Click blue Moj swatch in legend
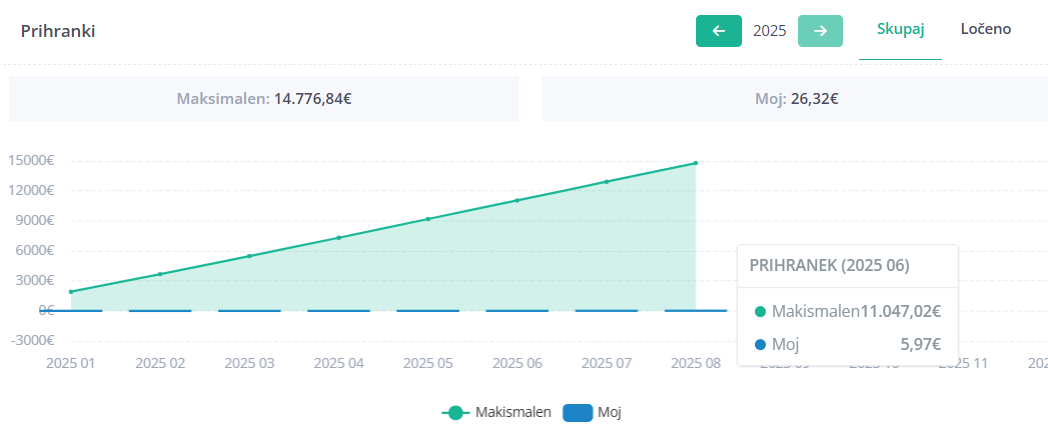Image resolution: width=1048 pixels, height=435 pixels. click(578, 412)
